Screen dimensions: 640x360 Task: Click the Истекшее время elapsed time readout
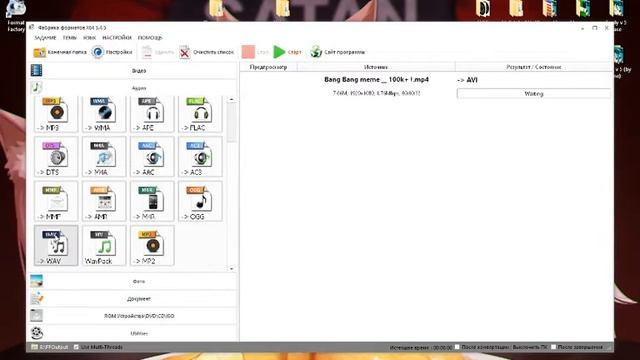(420, 347)
